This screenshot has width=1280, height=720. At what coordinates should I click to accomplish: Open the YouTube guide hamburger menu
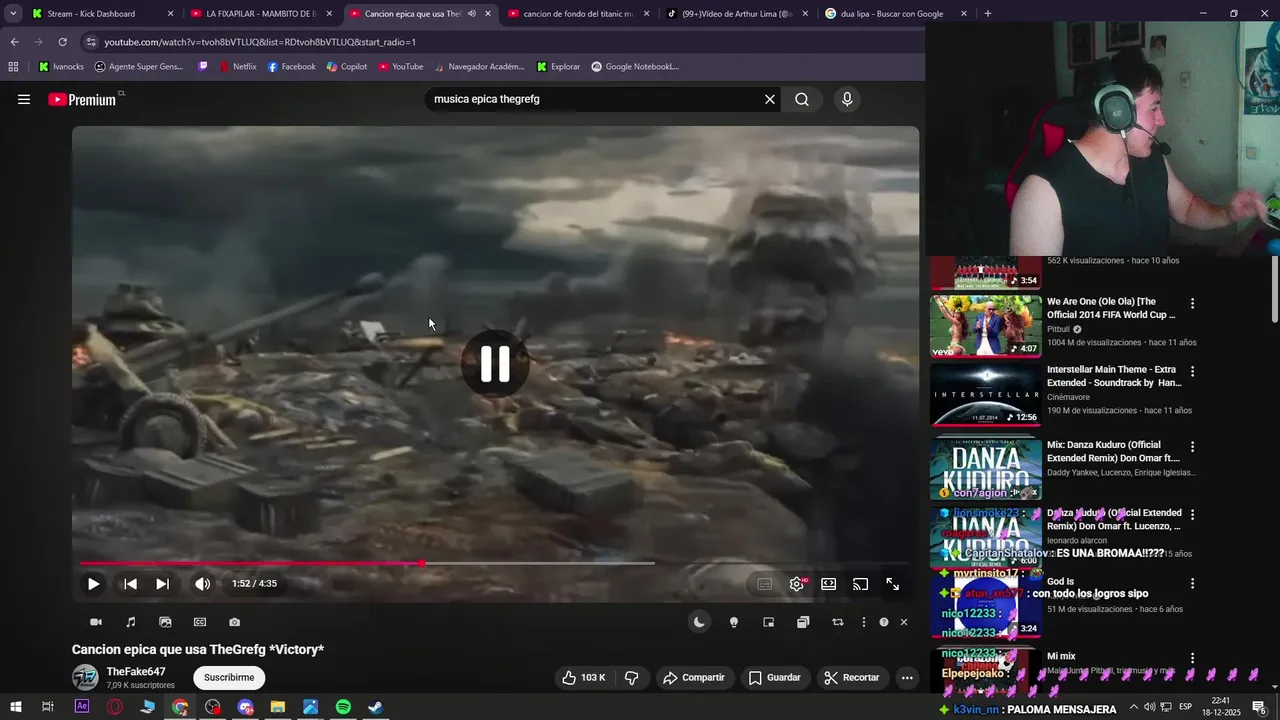pos(24,99)
